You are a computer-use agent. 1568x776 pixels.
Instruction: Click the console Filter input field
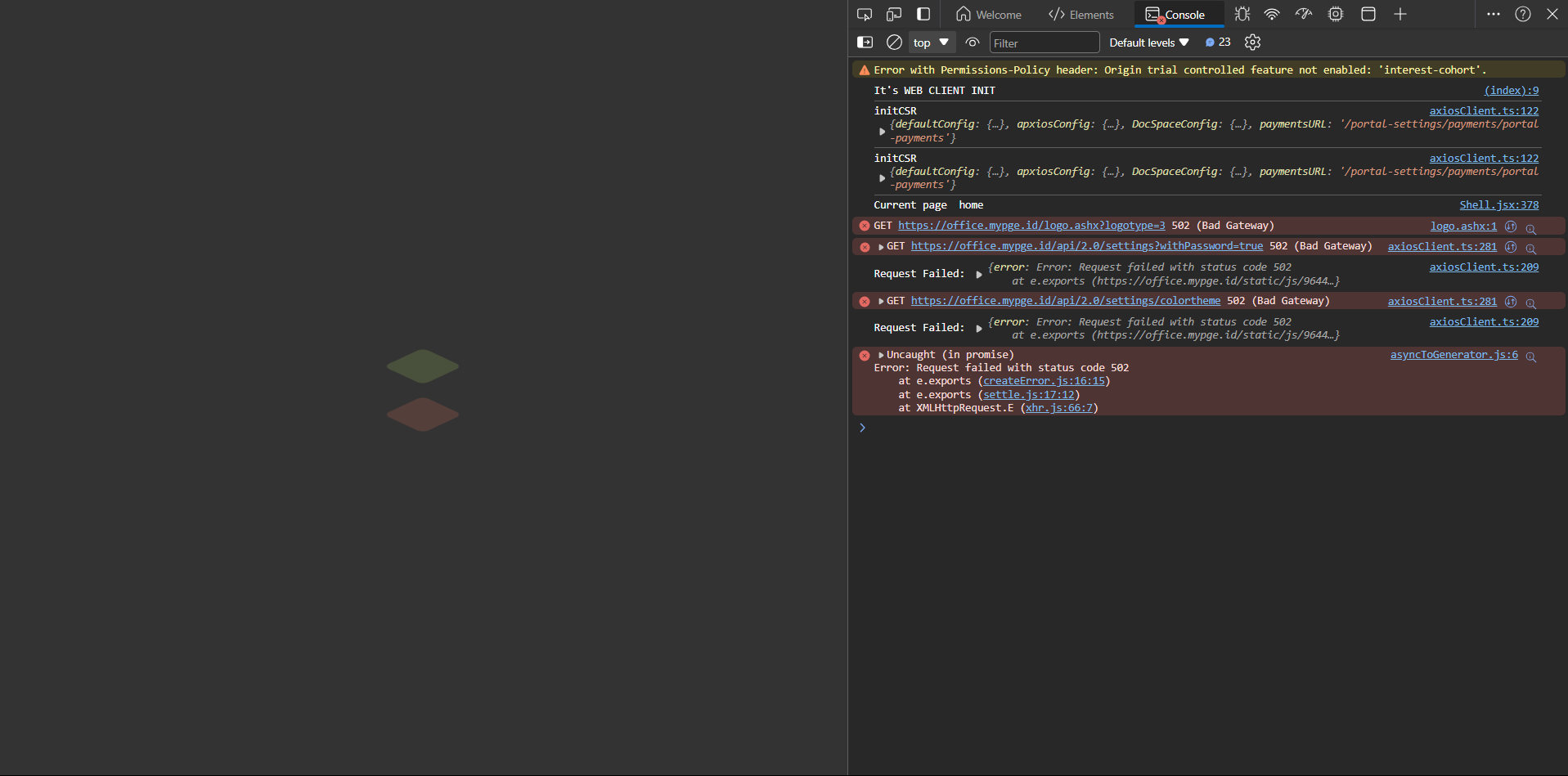pyautogui.click(x=1044, y=43)
